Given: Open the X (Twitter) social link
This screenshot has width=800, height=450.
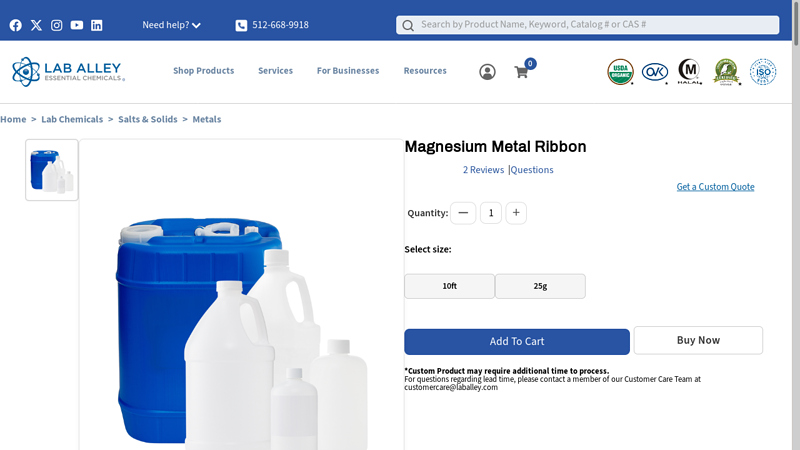Looking at the screenshot, I should [36, 25].
